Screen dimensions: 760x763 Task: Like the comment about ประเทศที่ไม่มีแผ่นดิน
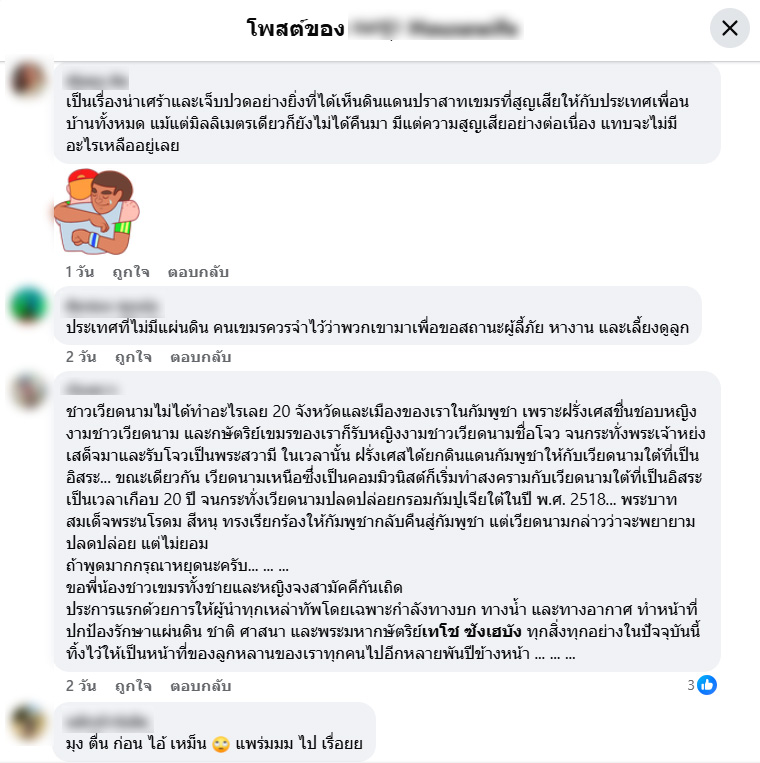click(x=133, y=357)
